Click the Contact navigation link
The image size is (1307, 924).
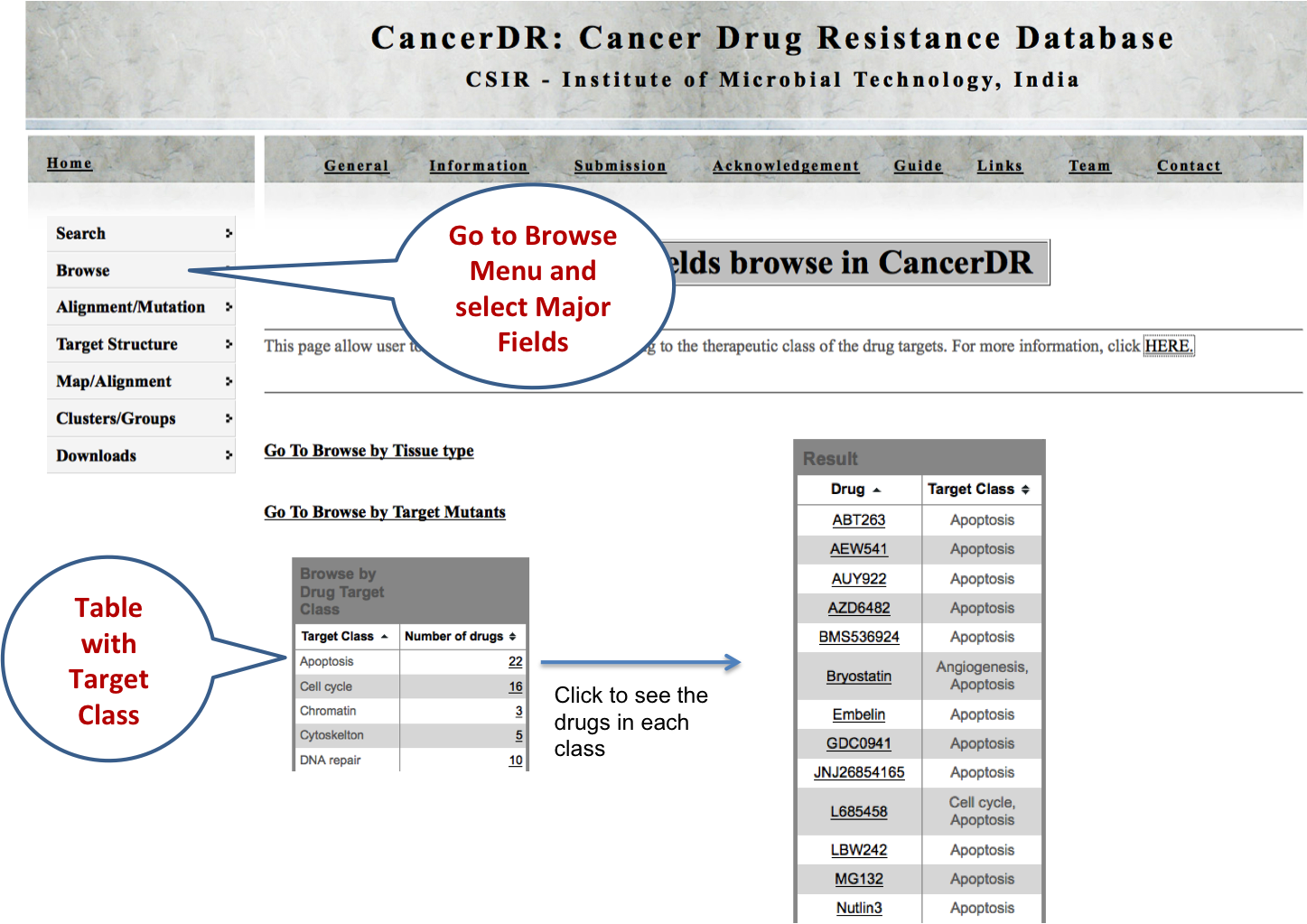point(1189,165)
